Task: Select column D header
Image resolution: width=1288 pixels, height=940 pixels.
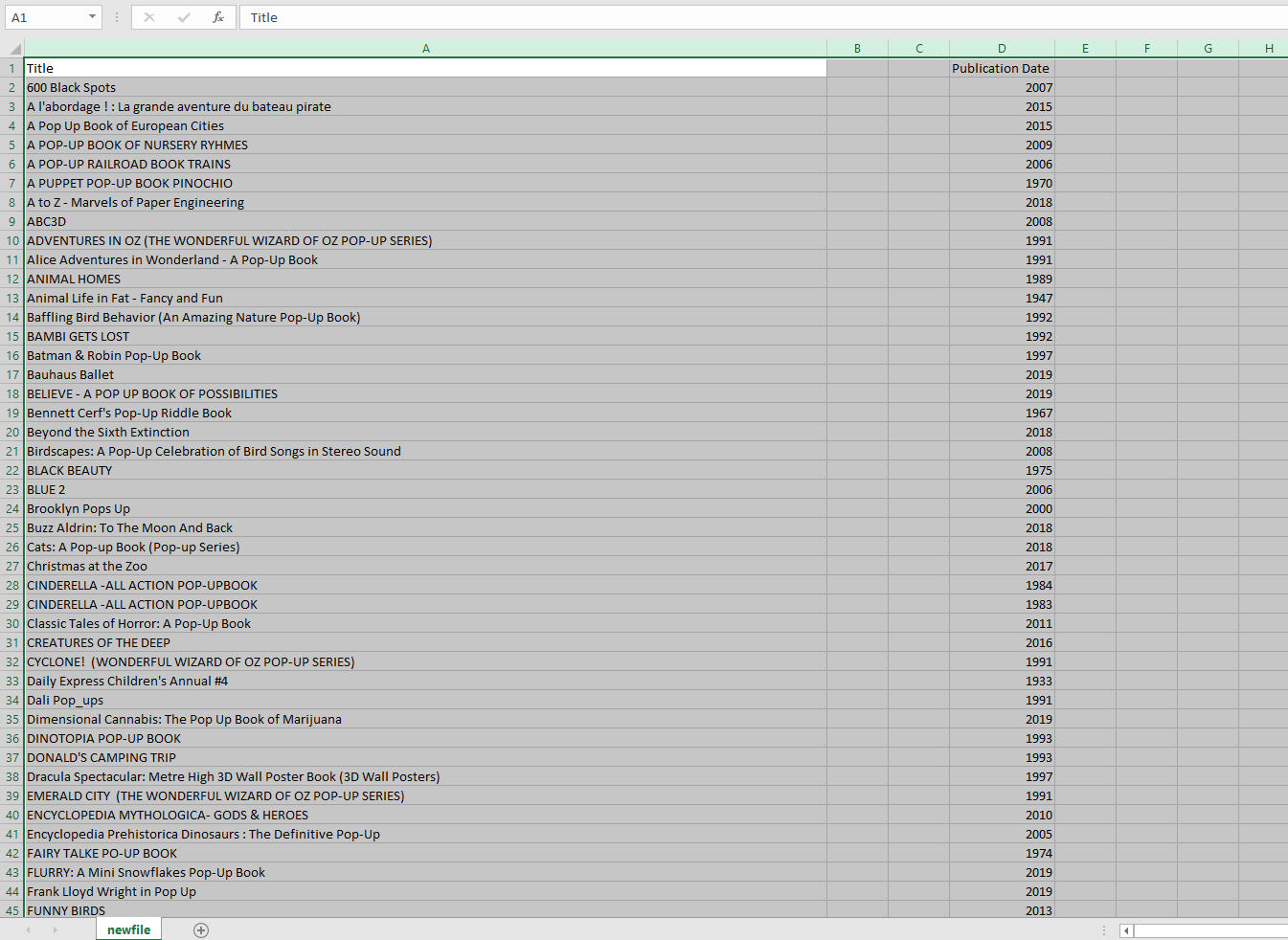Action: pyautogui.click(x=1002, y=49)
